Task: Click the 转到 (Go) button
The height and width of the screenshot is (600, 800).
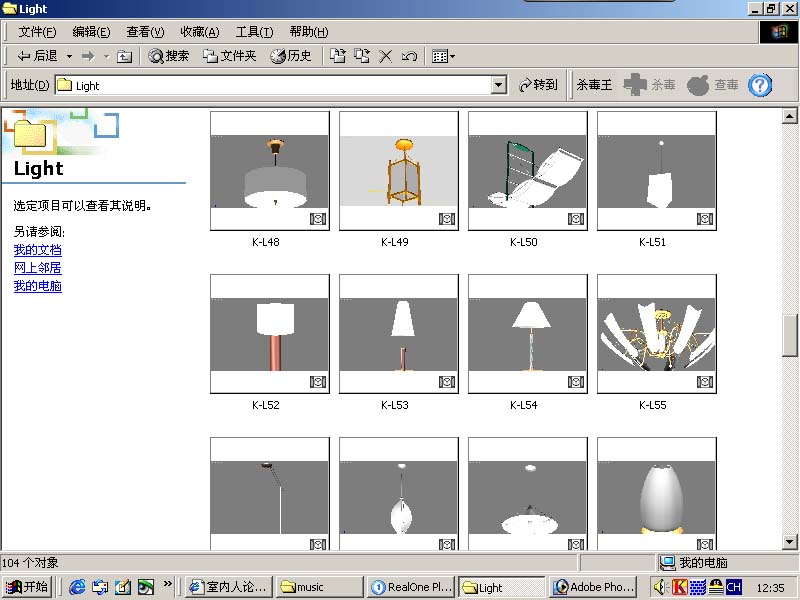Action: point(538,85)
